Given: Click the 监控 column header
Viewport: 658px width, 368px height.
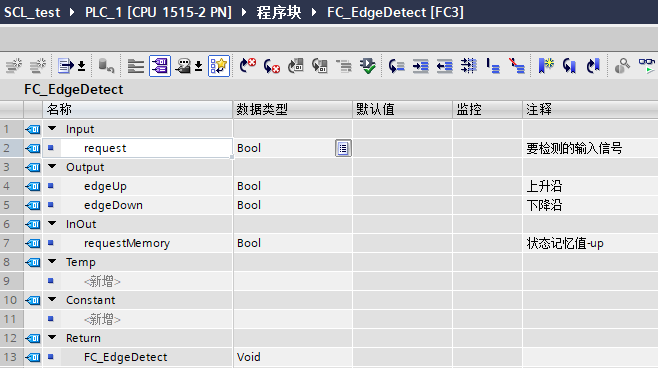Looking at the screenshot, I should click(488, 110).
